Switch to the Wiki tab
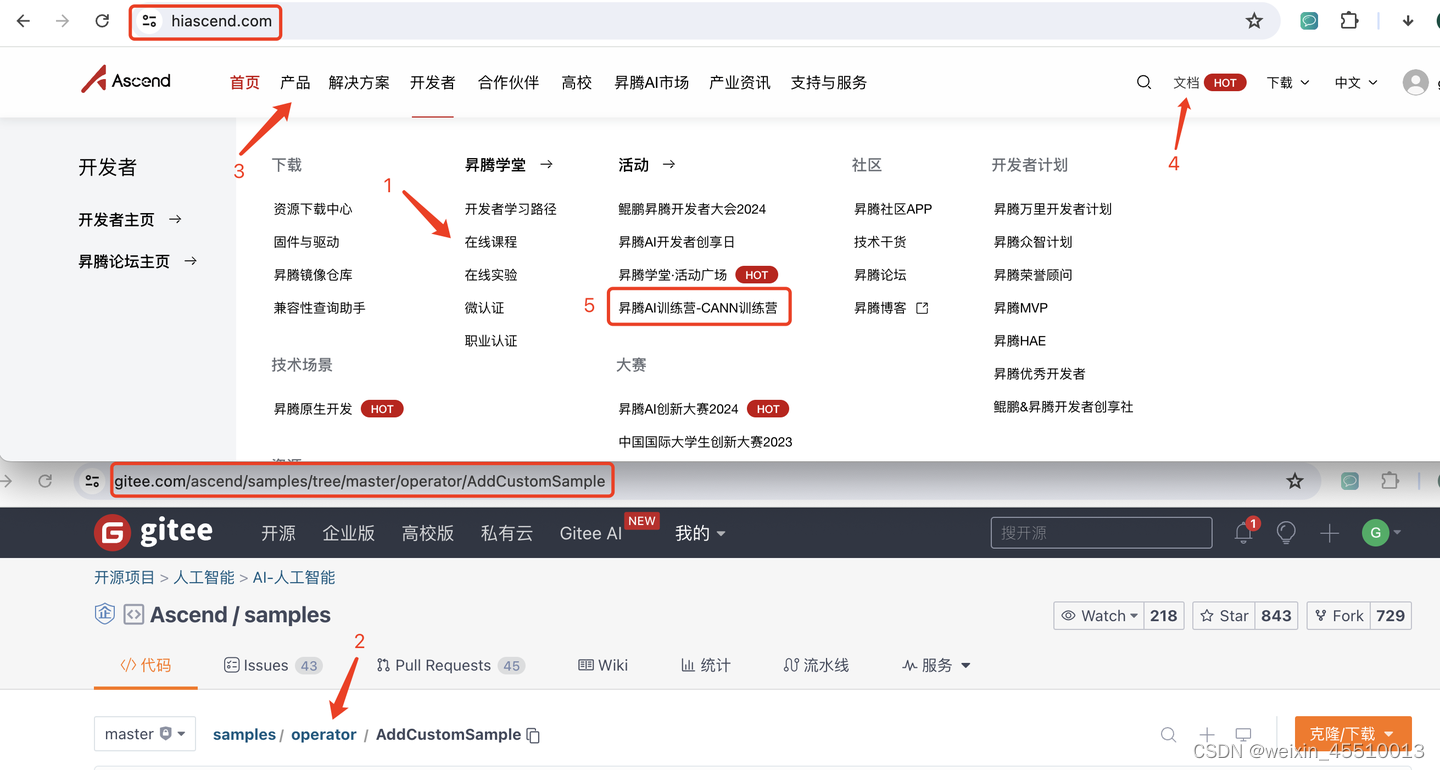This screenshot has height=770, width=1440. pos(603,665)
